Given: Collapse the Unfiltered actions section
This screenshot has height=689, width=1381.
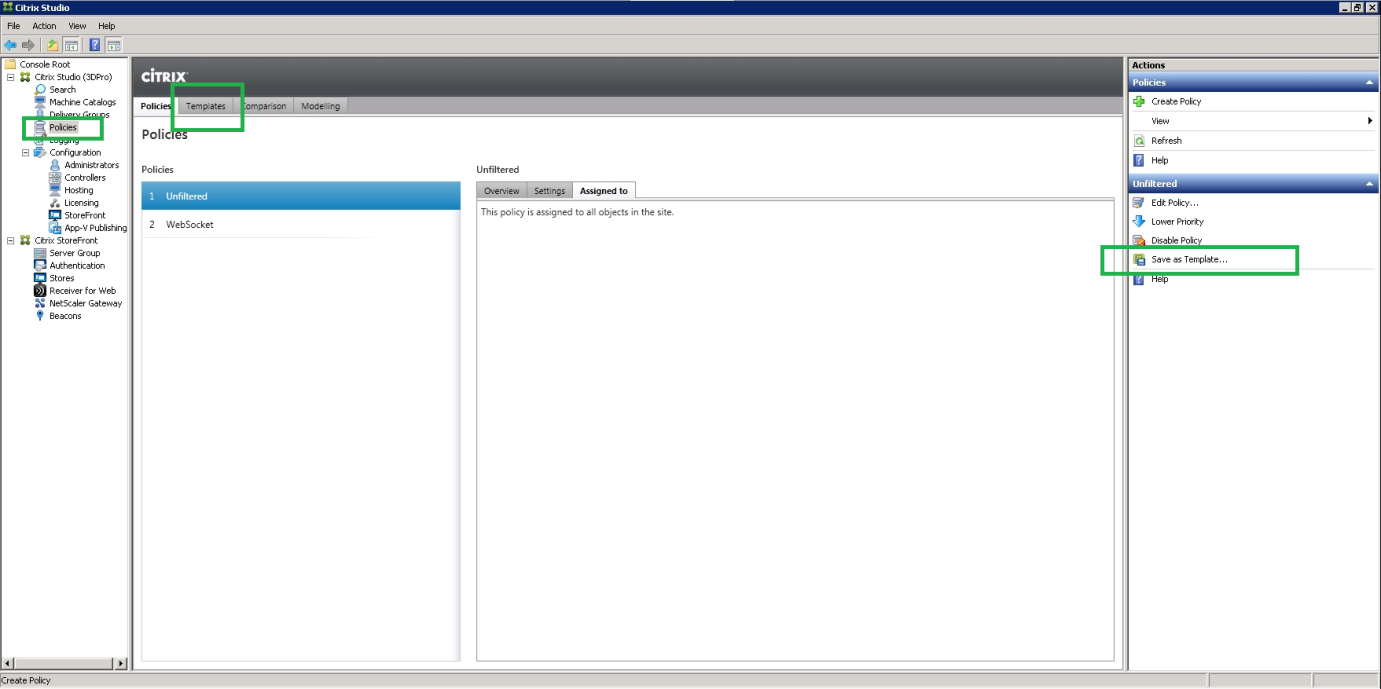Looking at the screenshot, I should tap(1369, 184).
